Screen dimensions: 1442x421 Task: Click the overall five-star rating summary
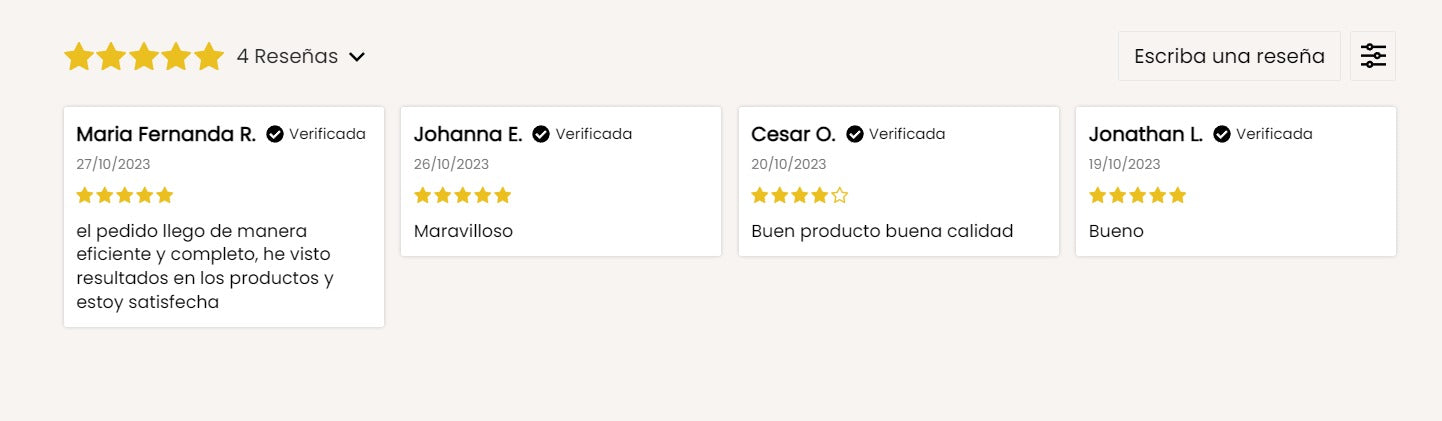[x=144, y=56]
